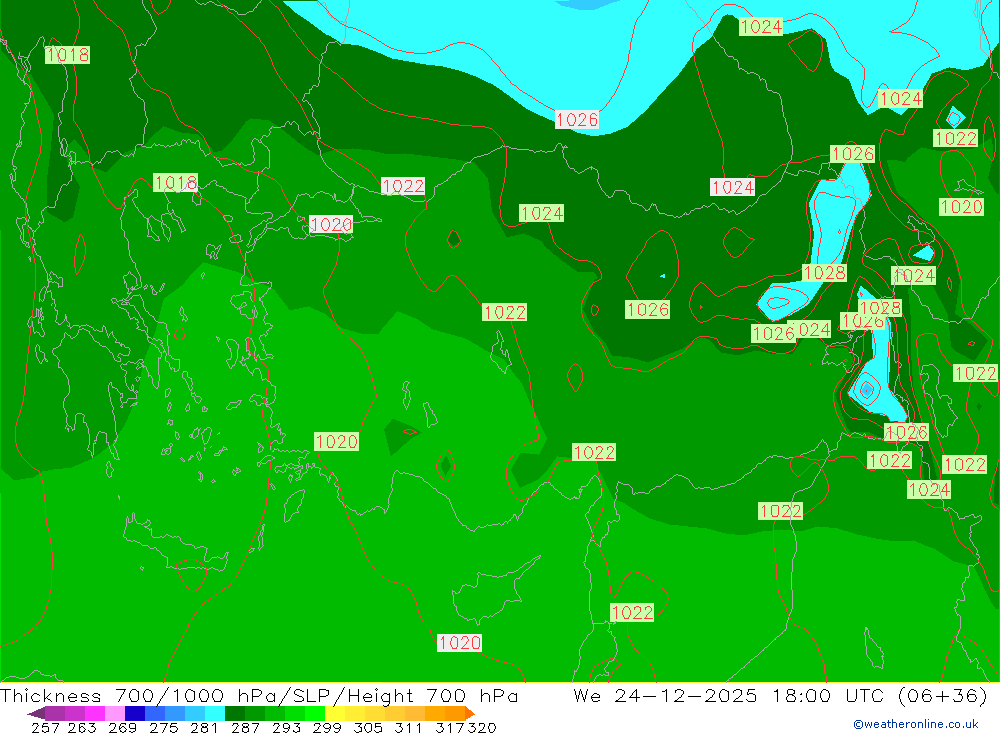Click the 281 legend value
The image size is (1000, 733).
(x=204, y=727)
